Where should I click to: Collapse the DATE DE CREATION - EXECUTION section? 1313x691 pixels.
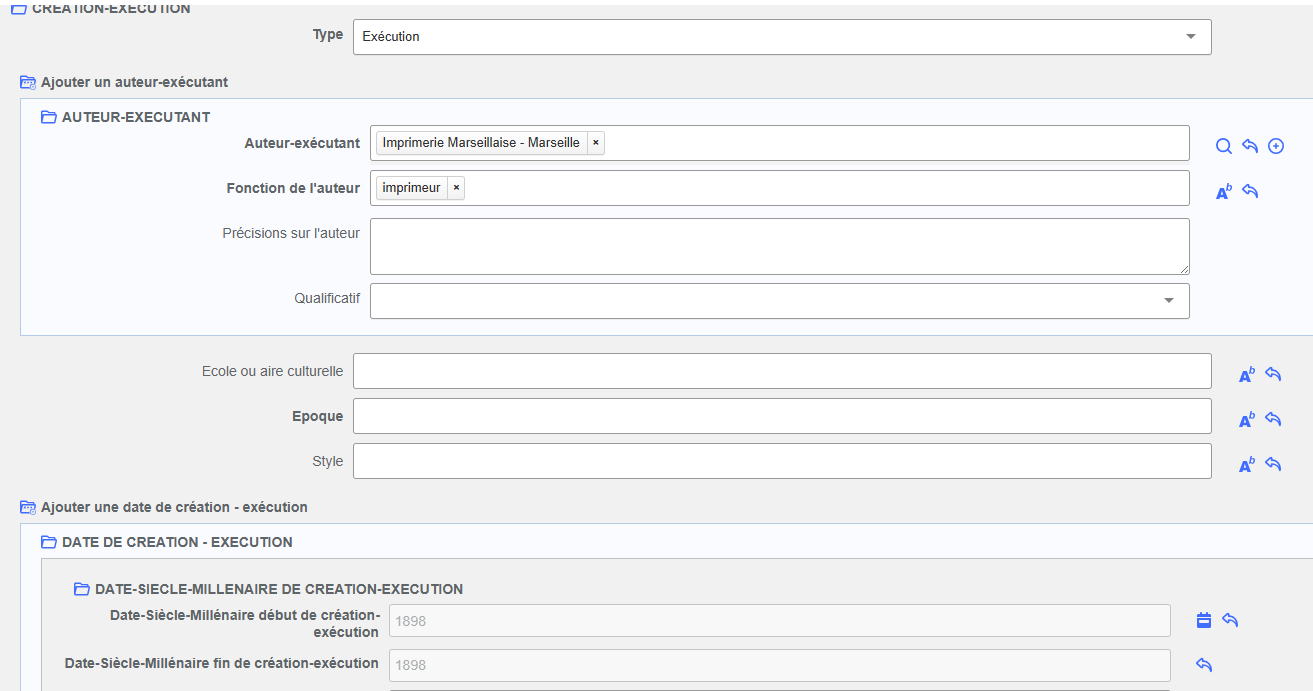(48, 542)
